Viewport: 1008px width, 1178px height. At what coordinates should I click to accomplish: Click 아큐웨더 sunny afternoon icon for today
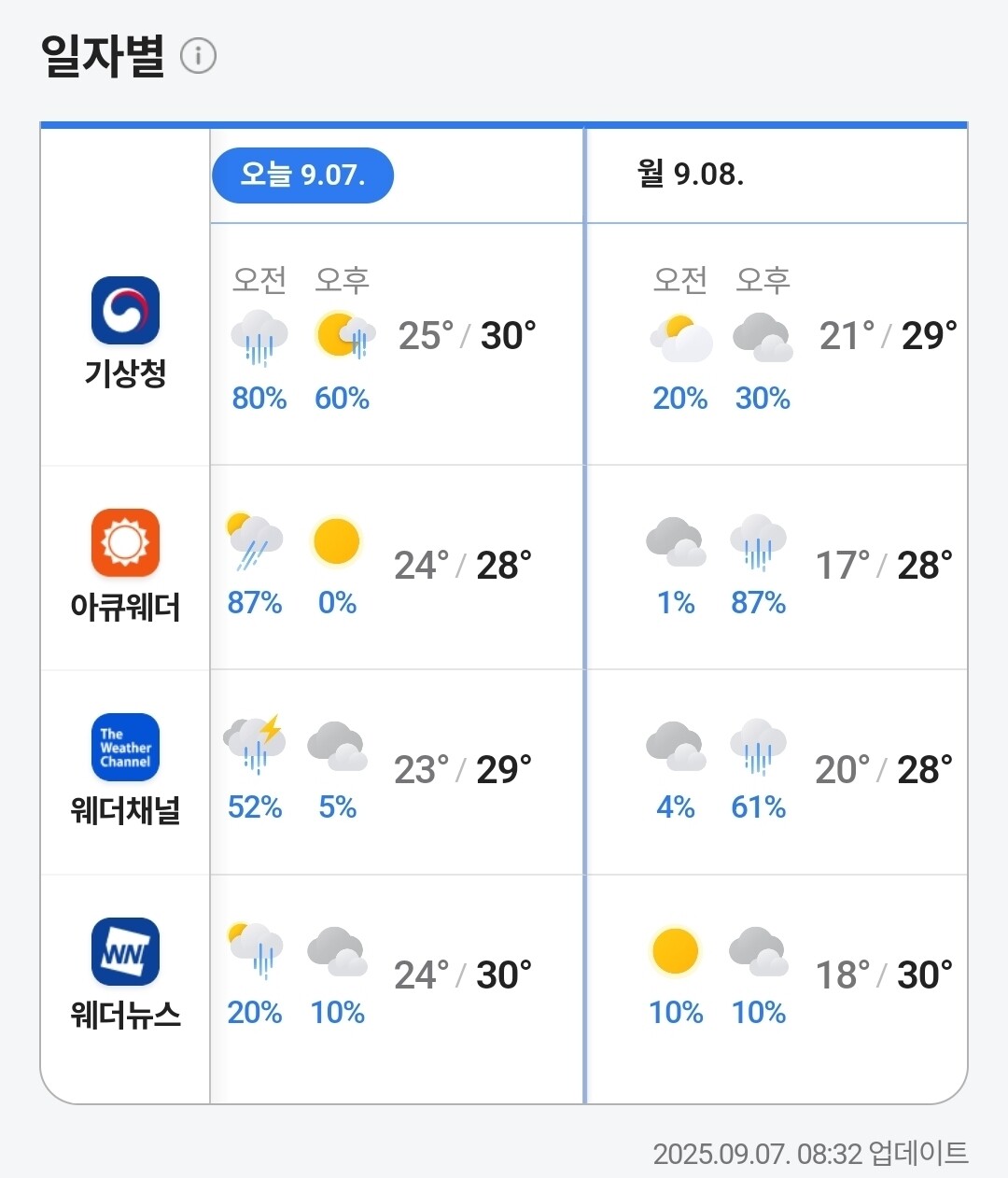(337, 540)
